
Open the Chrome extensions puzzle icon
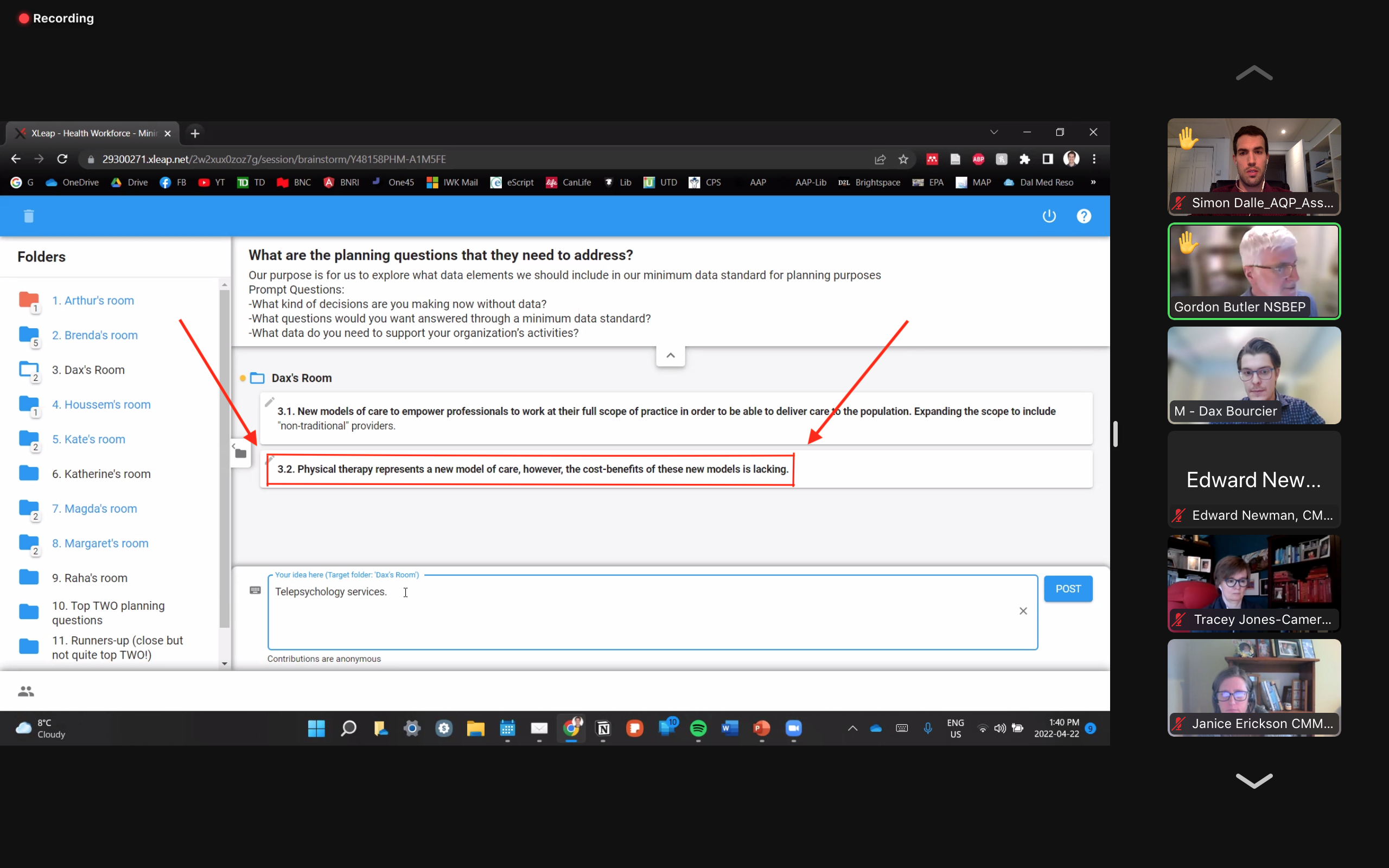[1024, 159]
